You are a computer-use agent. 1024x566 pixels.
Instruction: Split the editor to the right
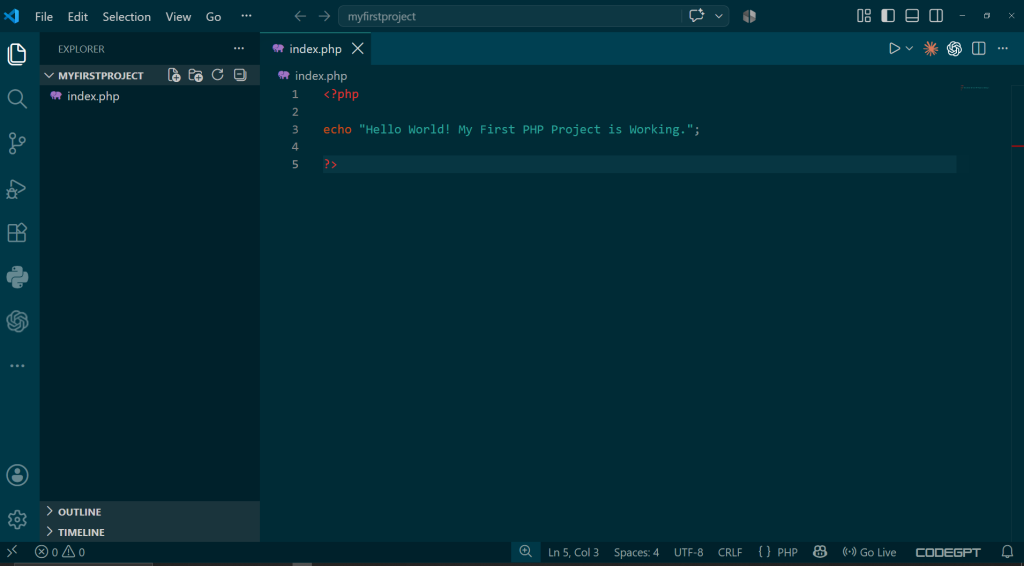(x=978, y=48)
